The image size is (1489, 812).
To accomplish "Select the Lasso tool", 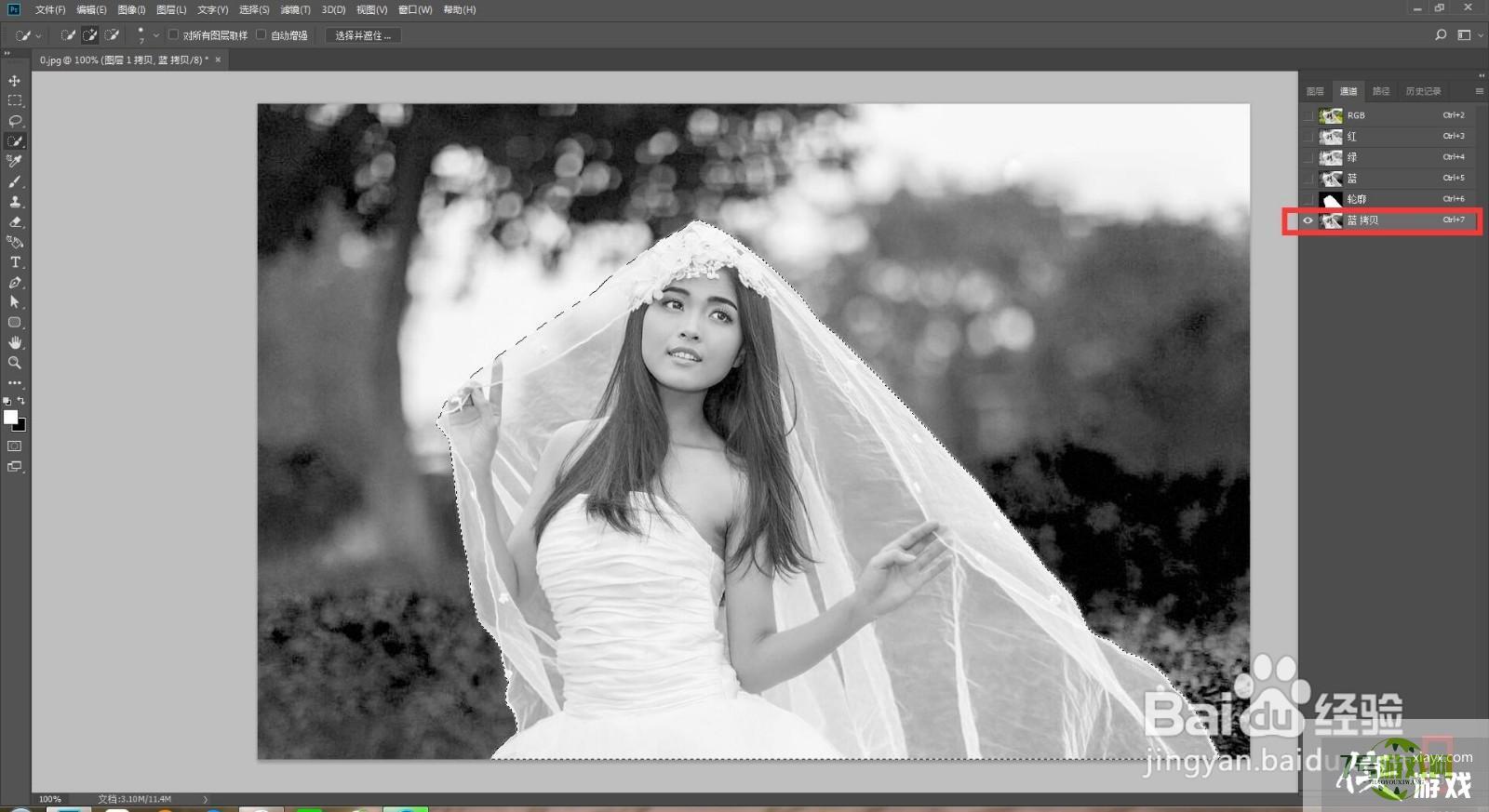I will [14, 121].
